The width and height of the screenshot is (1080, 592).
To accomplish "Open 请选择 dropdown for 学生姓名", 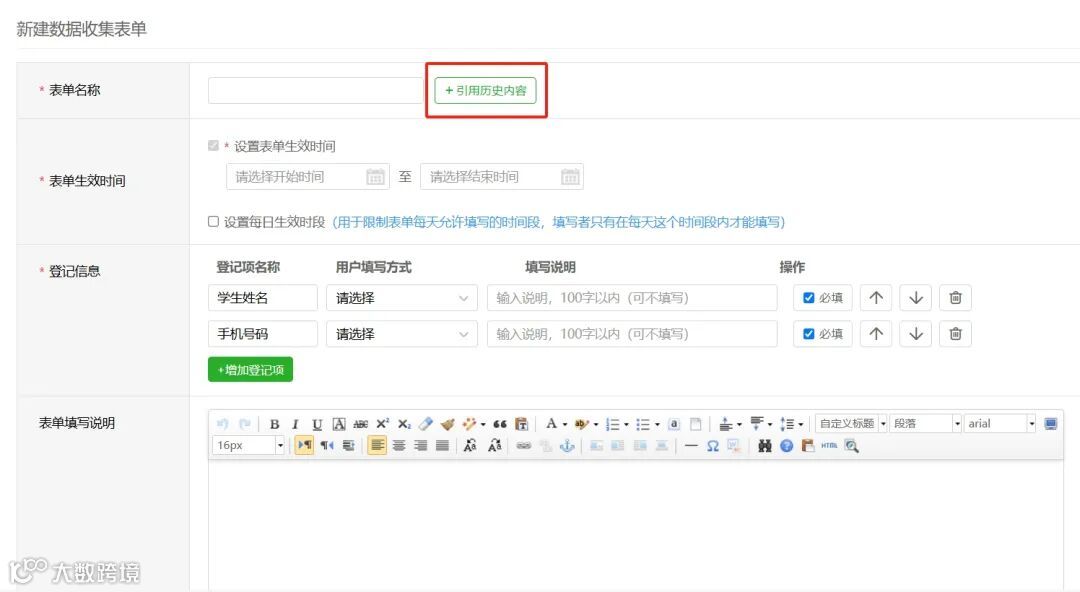I will [x=402, y=298].
